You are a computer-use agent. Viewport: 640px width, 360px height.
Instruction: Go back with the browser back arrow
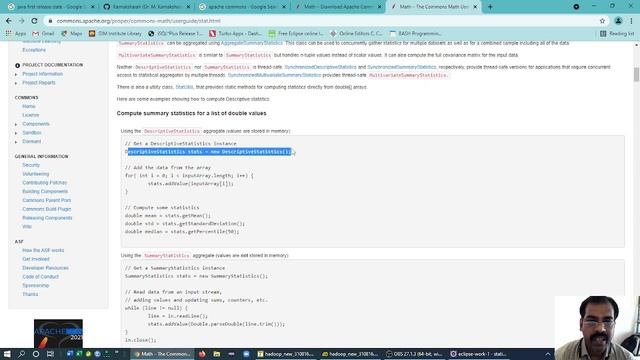tap(9, 21)
